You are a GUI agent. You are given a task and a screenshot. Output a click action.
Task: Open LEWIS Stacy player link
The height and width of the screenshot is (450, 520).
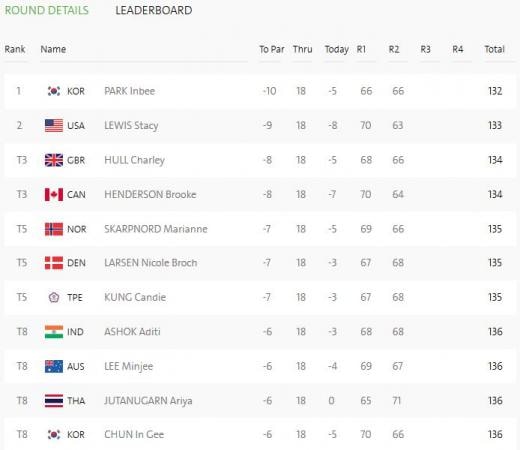point(131,126)
